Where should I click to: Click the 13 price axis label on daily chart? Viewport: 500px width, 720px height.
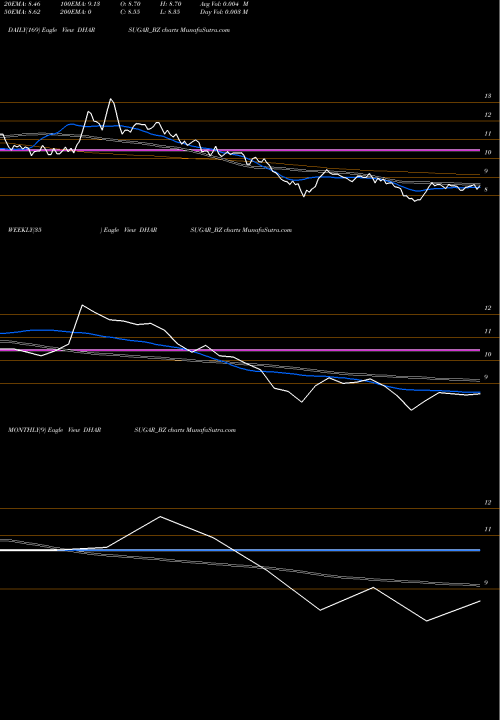(x=488, y=96)
